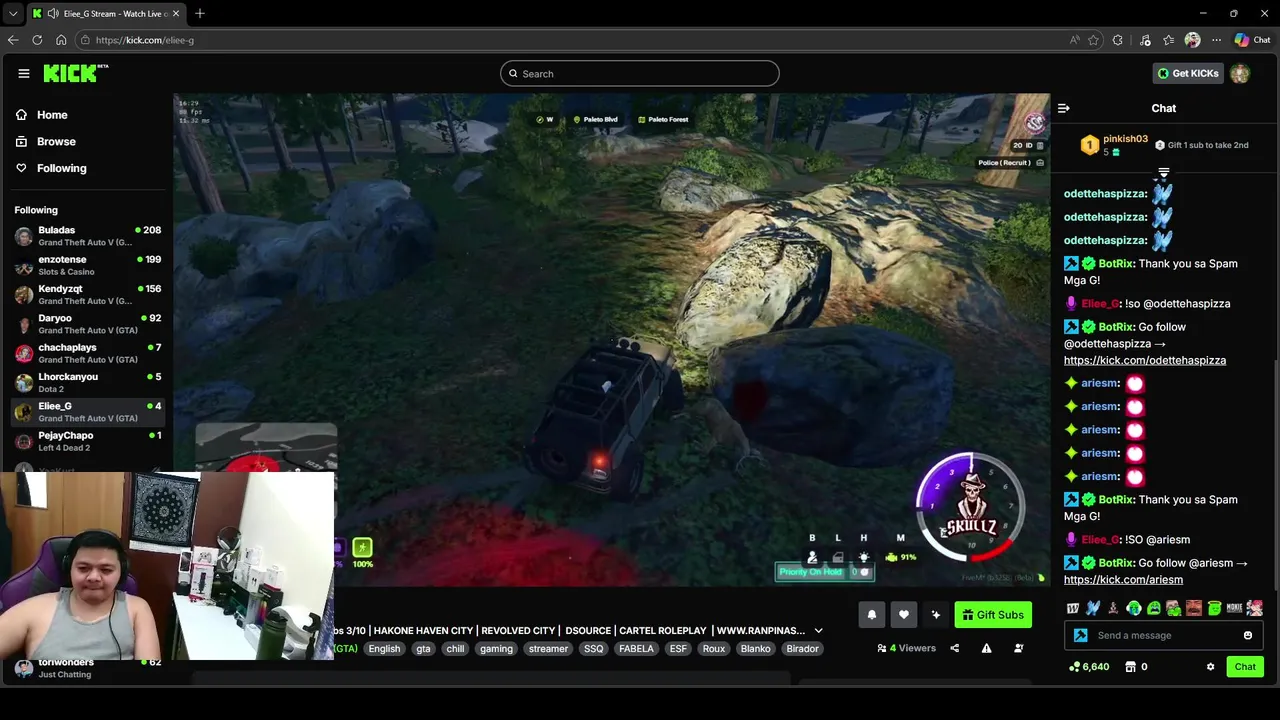Expand the stream title chevron
The width and height of the screenshot is (1280, 720).
(x=818, y=631)
